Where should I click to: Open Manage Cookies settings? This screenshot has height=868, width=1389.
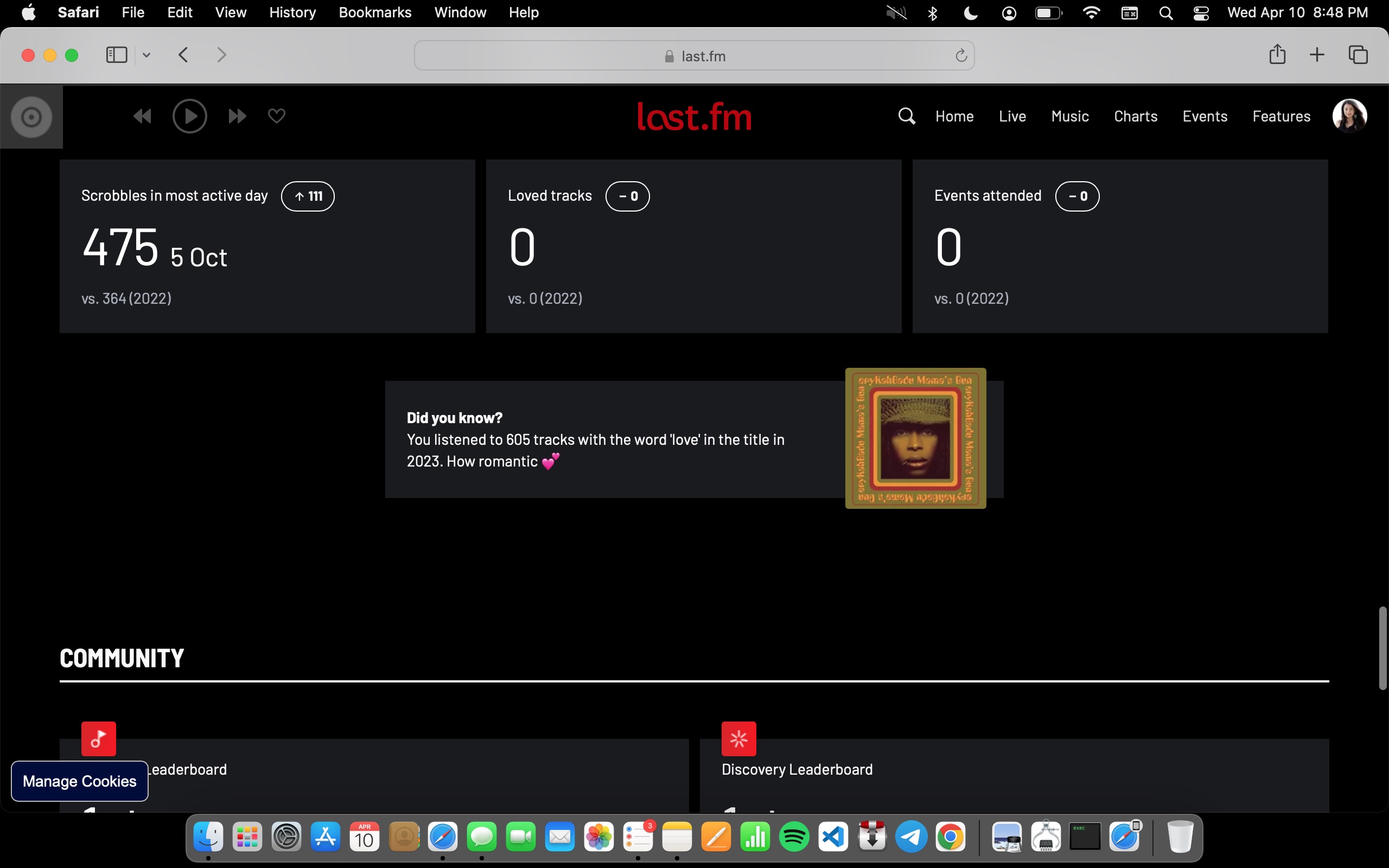pyautogui.click(x=80, y=781)
